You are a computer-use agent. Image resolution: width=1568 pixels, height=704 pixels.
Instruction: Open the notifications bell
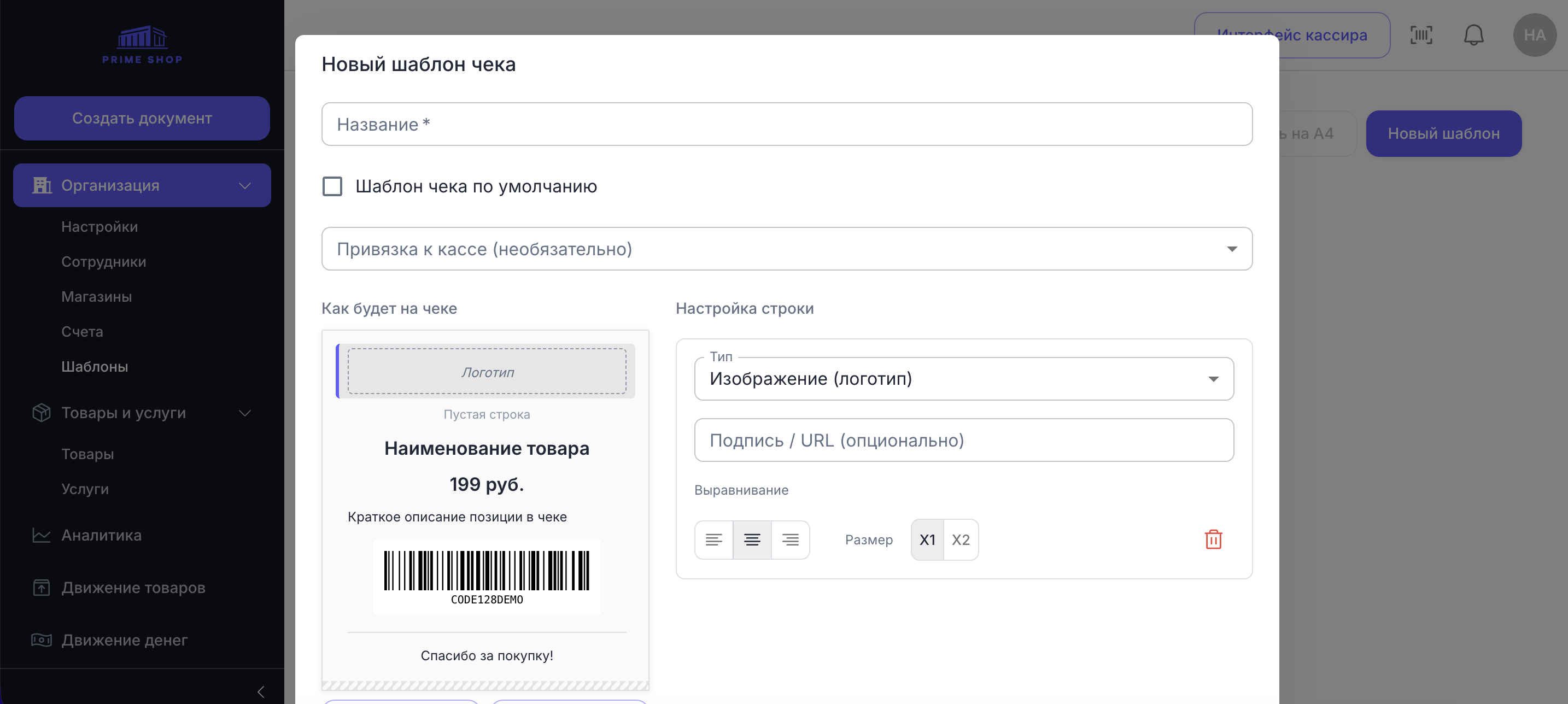coord(1473,36)
